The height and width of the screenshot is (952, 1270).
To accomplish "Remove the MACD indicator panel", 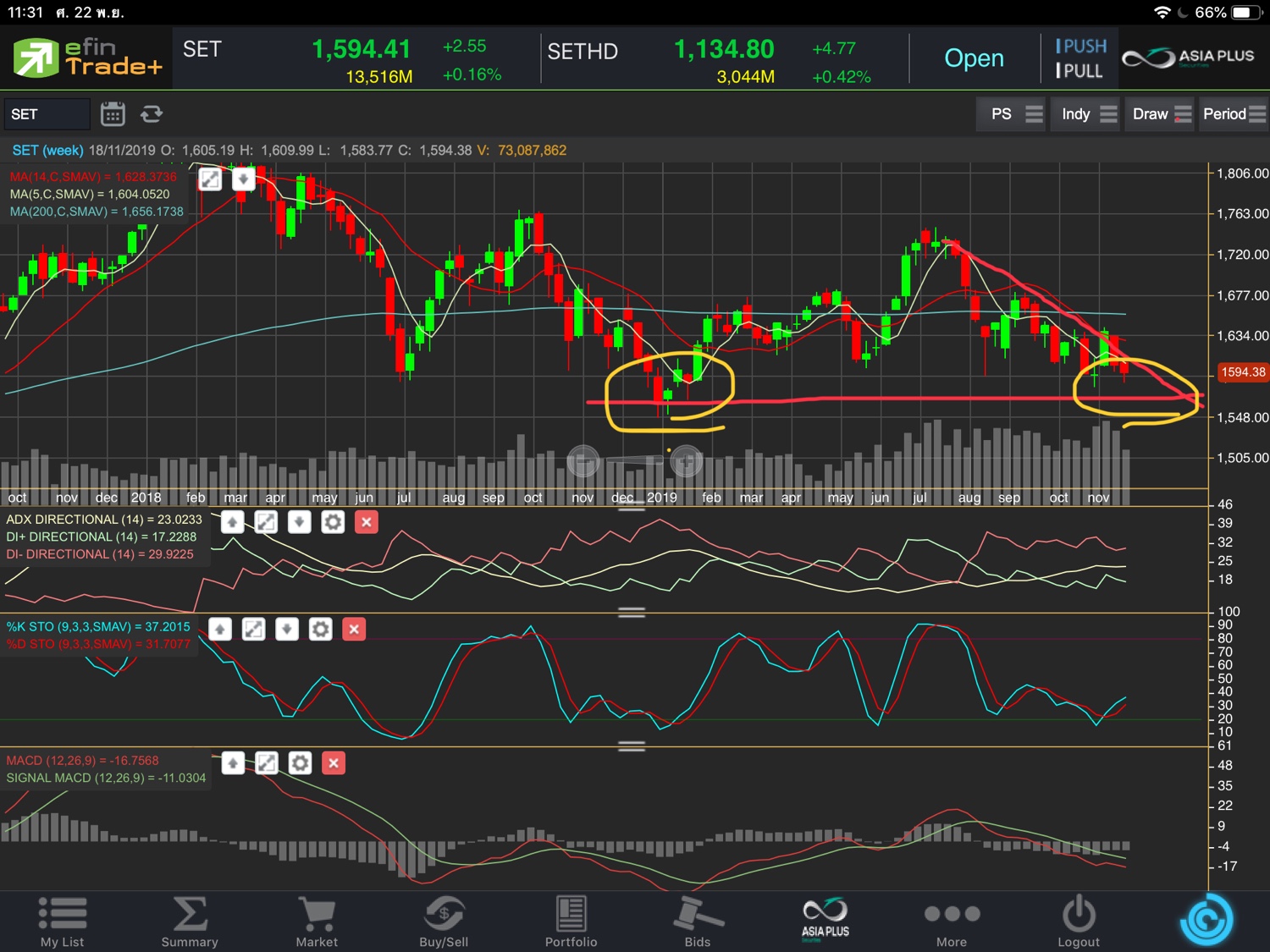I will [334, 763].
